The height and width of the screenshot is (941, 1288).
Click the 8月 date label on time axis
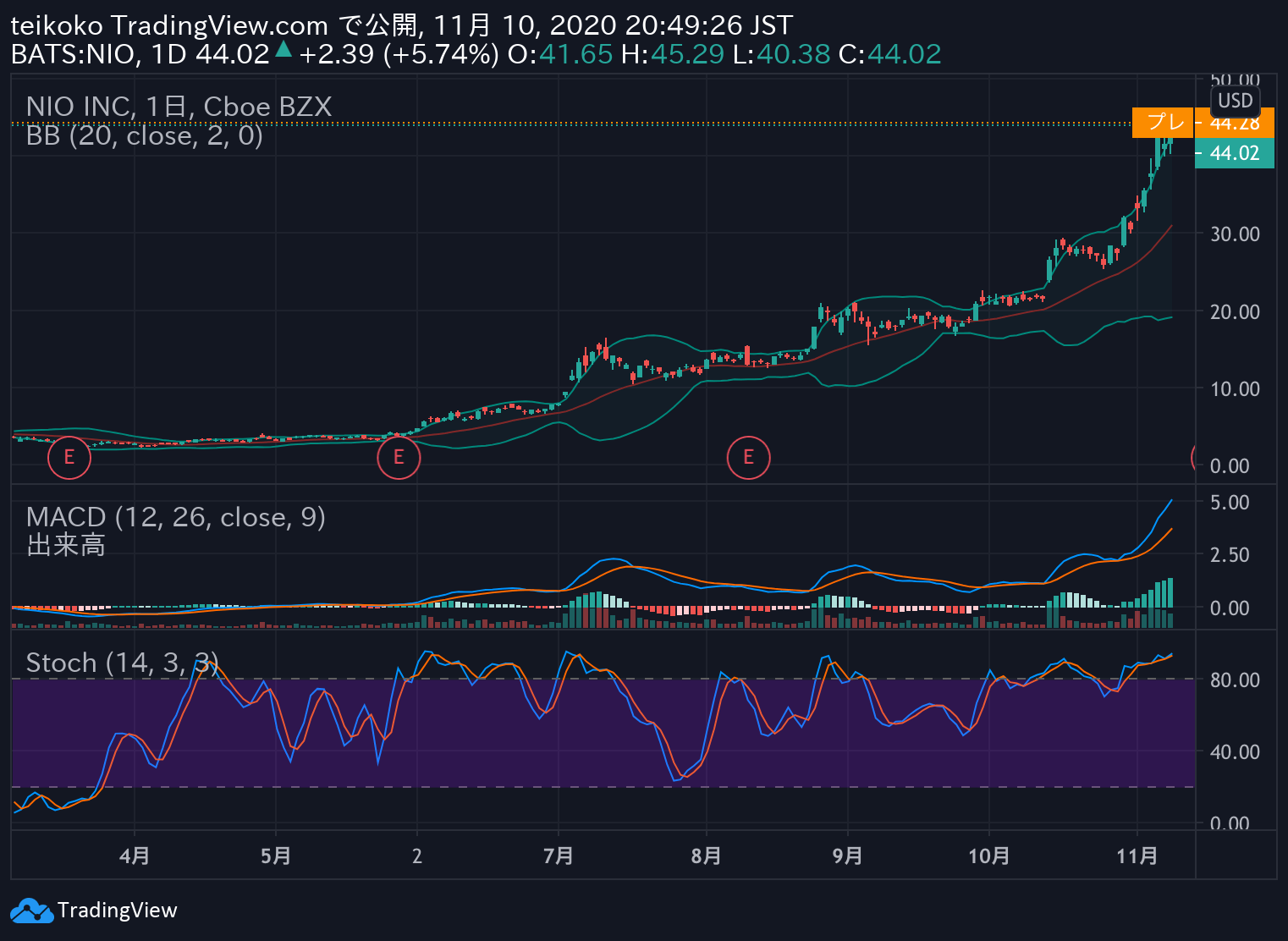(x=706, y=856)
